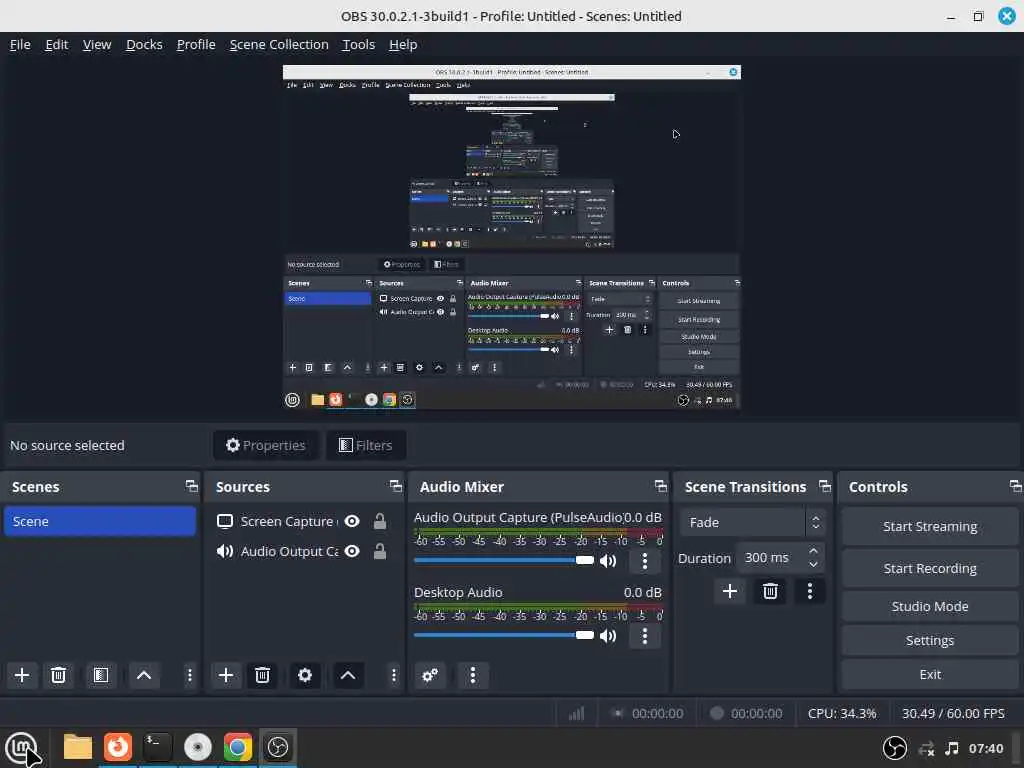Add a new source with plus icon
The width and height of the screenshot is (1024, 768).
pos(225,675)
